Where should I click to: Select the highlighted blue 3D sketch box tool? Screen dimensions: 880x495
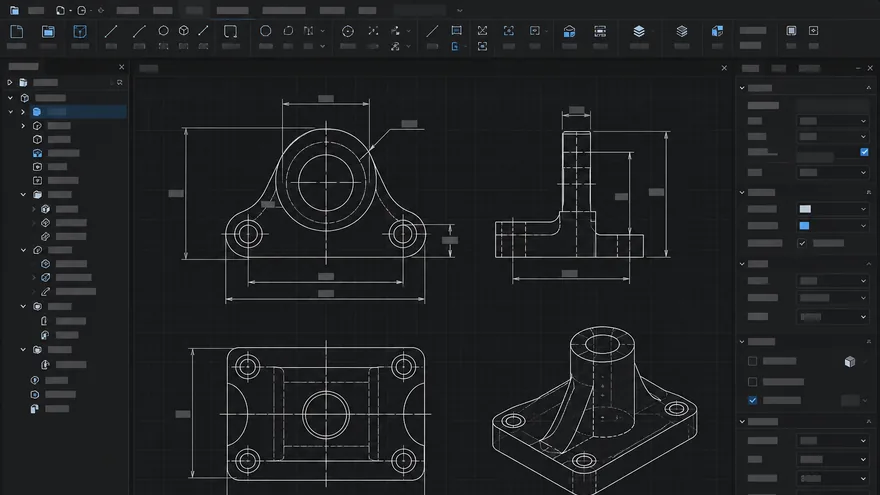pos(80,31)
